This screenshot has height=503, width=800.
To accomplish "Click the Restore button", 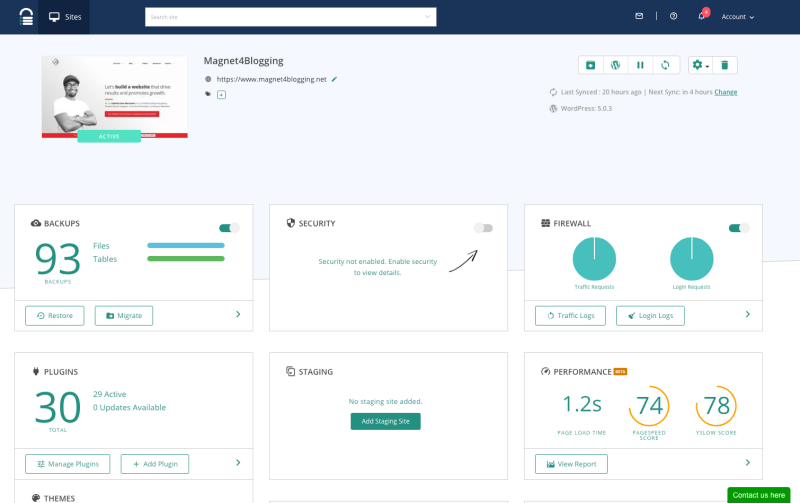I will [x=55, y=316].
